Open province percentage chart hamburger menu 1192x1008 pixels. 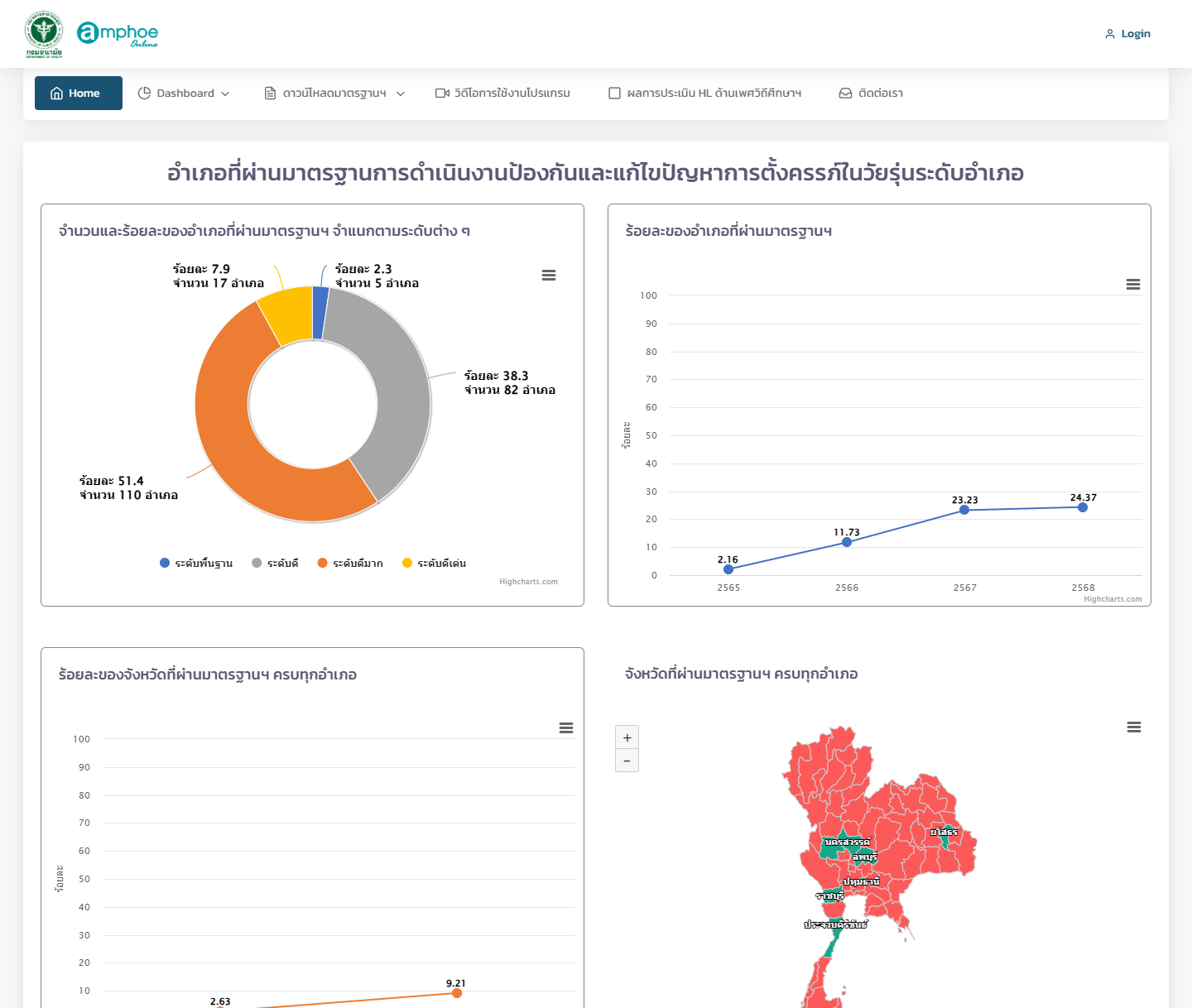(566, 728)
